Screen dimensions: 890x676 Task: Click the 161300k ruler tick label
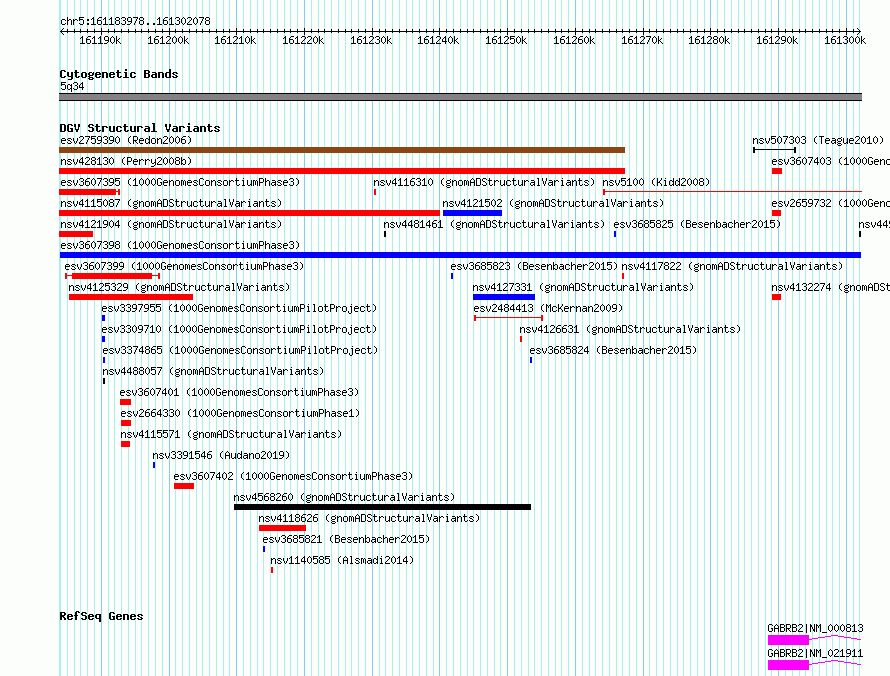click(845, 40)
